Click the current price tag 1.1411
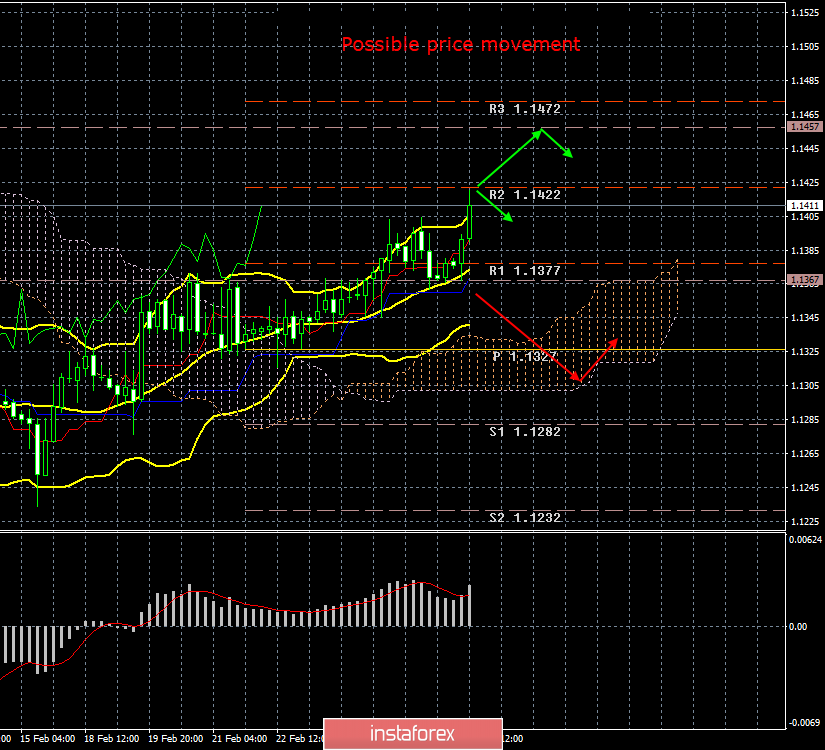825x750 pixels. coord(804,205)
